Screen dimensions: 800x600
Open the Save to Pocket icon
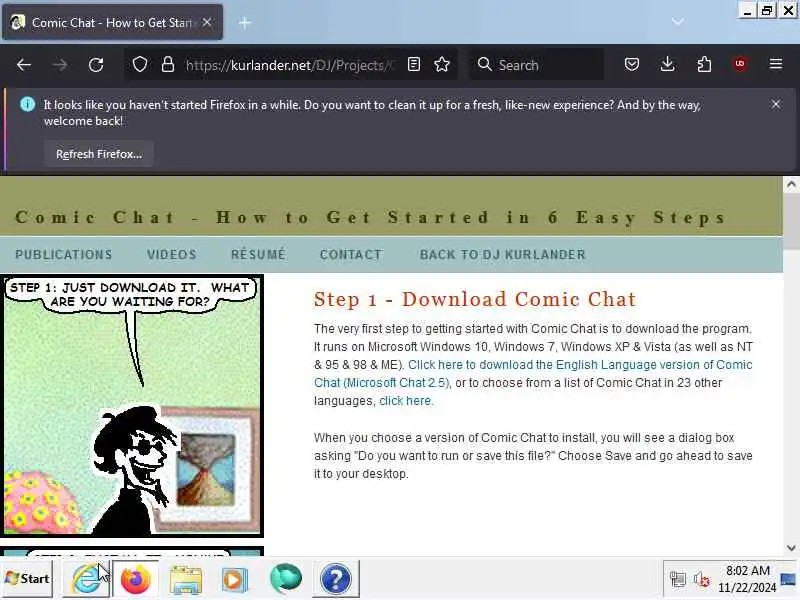632,64
